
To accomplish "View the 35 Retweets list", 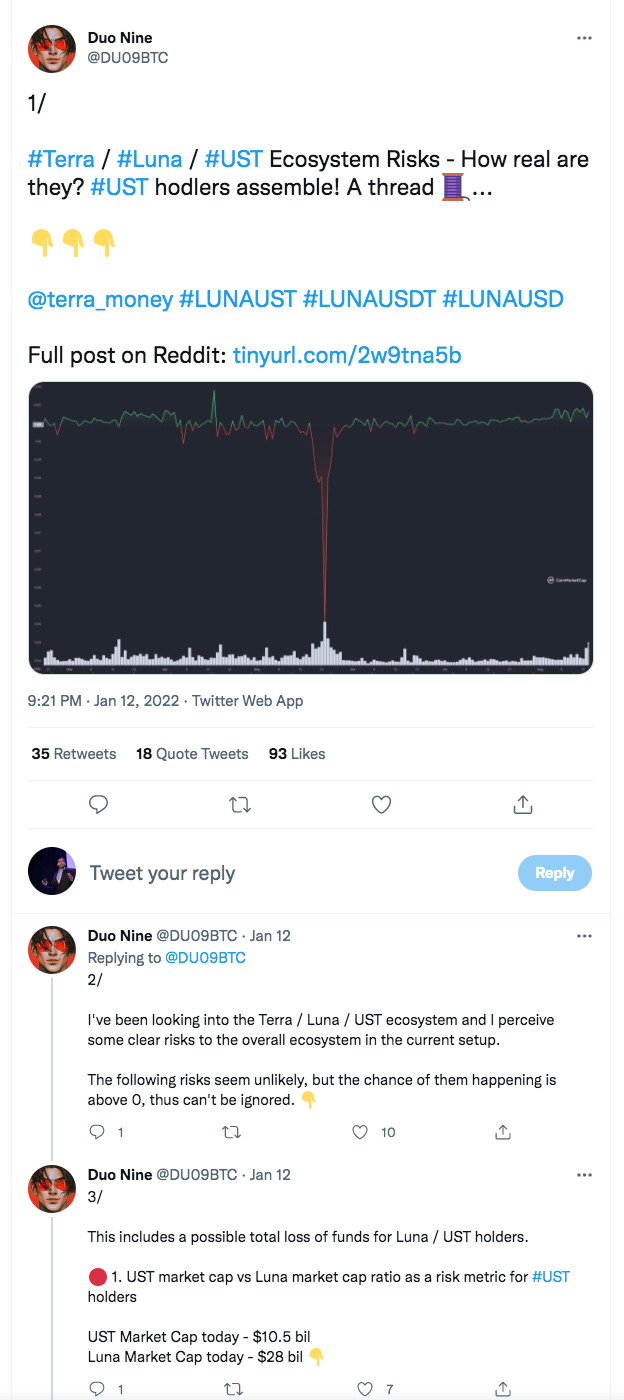I will (x=73, y=754).
